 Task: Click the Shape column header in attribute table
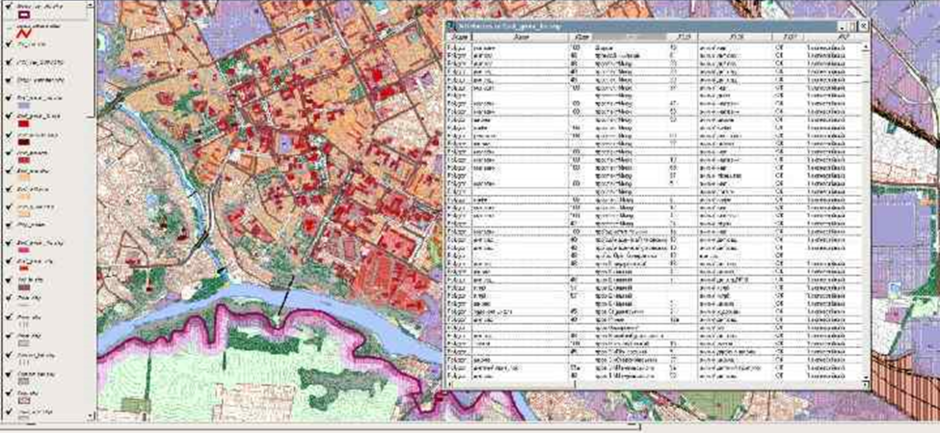[459, 37]
